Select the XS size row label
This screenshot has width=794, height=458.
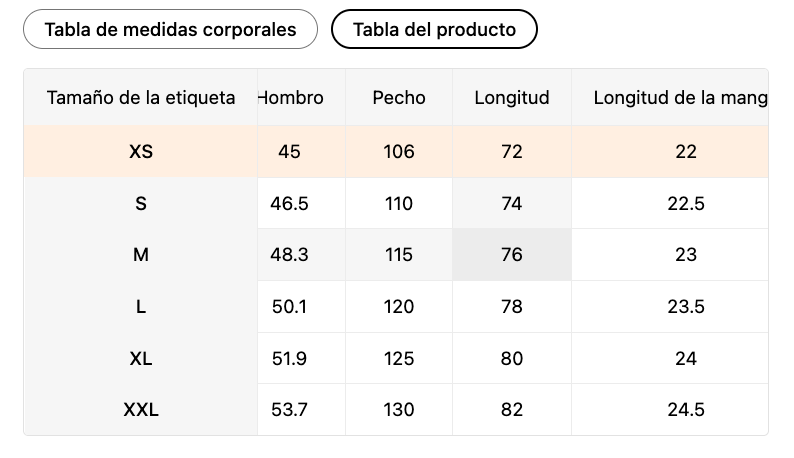point(141,152)
